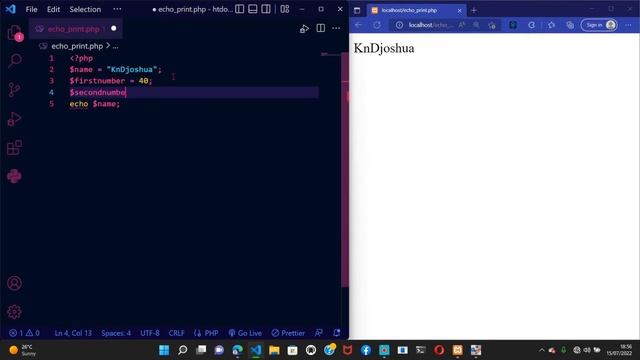Open taskbar Search

pos(182,350)
